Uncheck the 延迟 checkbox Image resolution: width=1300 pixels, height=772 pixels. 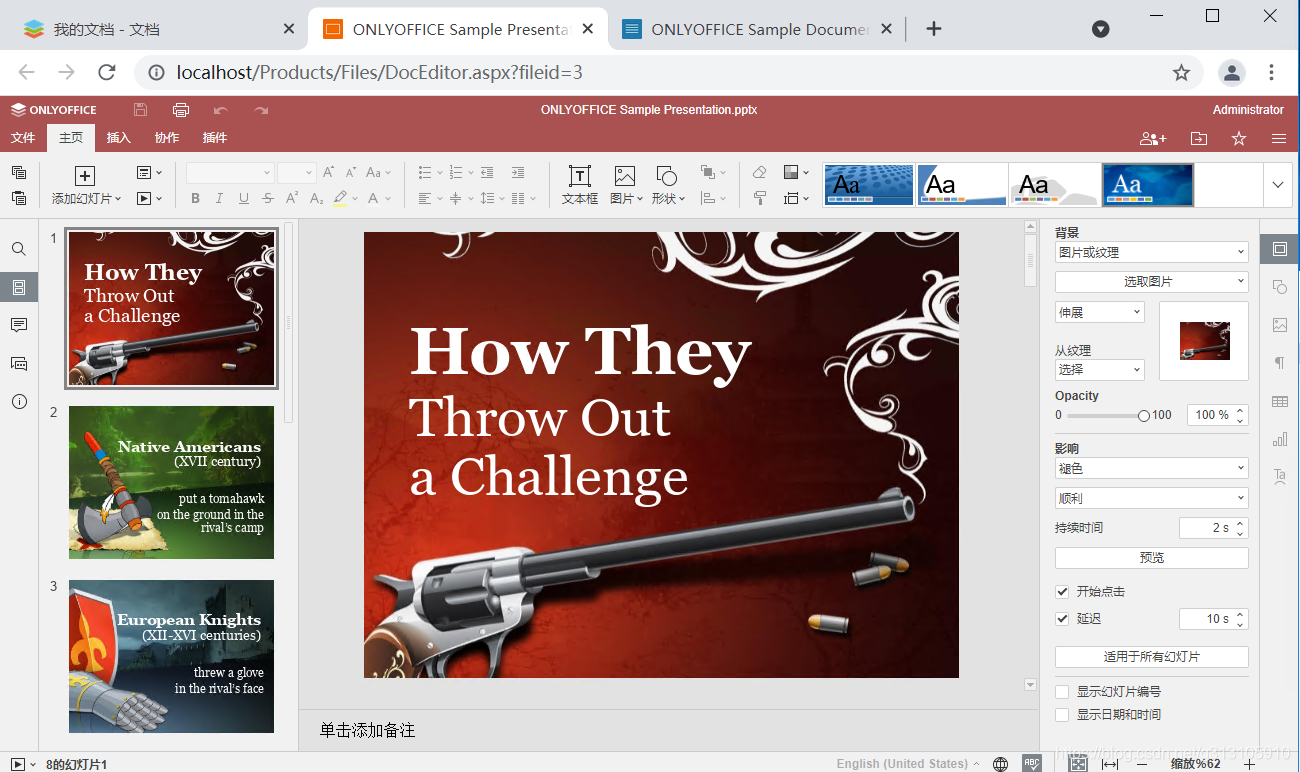coord(1062,619)
